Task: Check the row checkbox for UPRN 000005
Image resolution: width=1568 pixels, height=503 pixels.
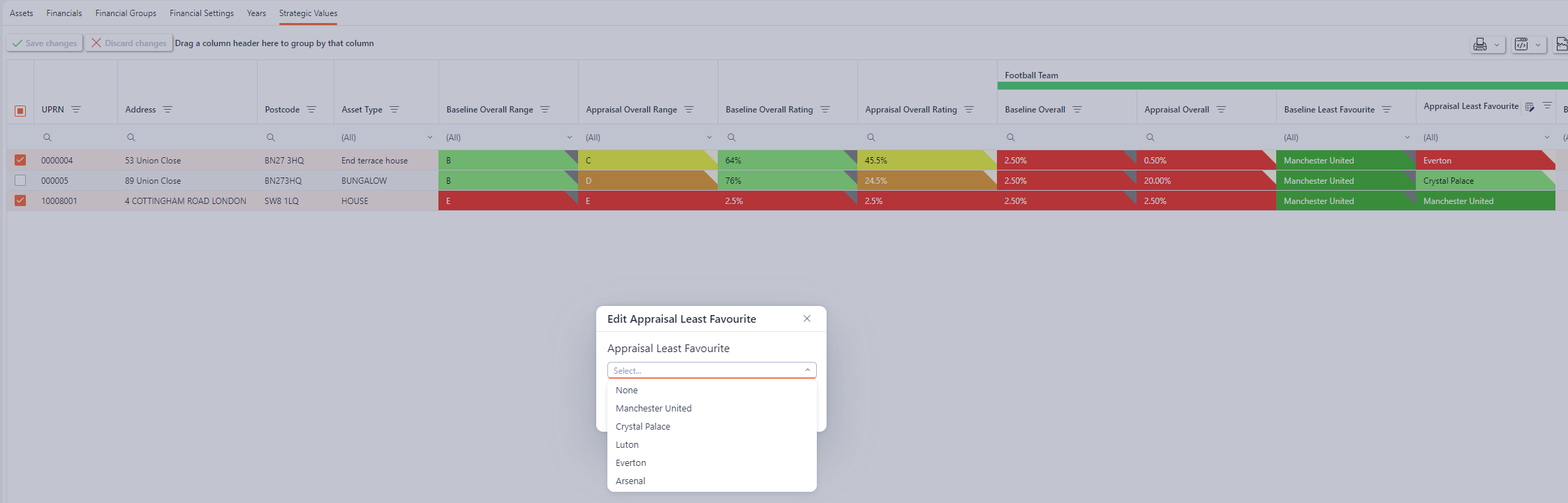Action: [20, 180]
